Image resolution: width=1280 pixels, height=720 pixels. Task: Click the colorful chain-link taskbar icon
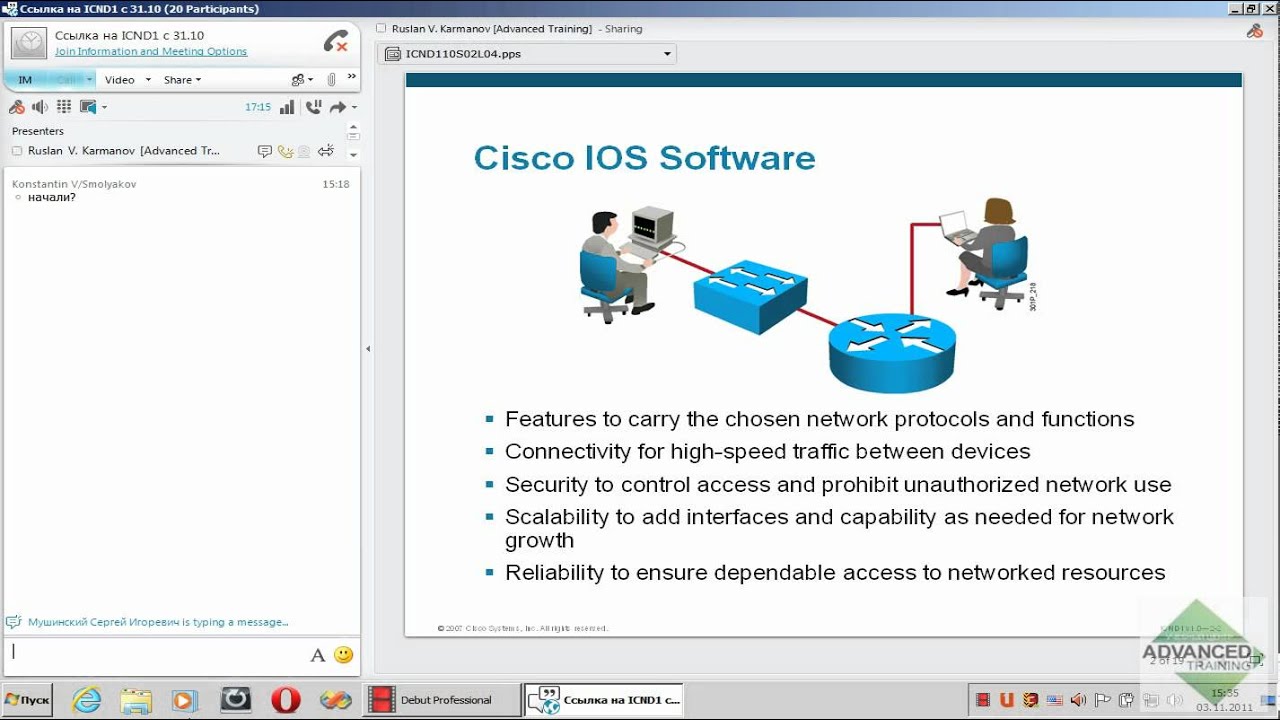(x=336, y=700)
